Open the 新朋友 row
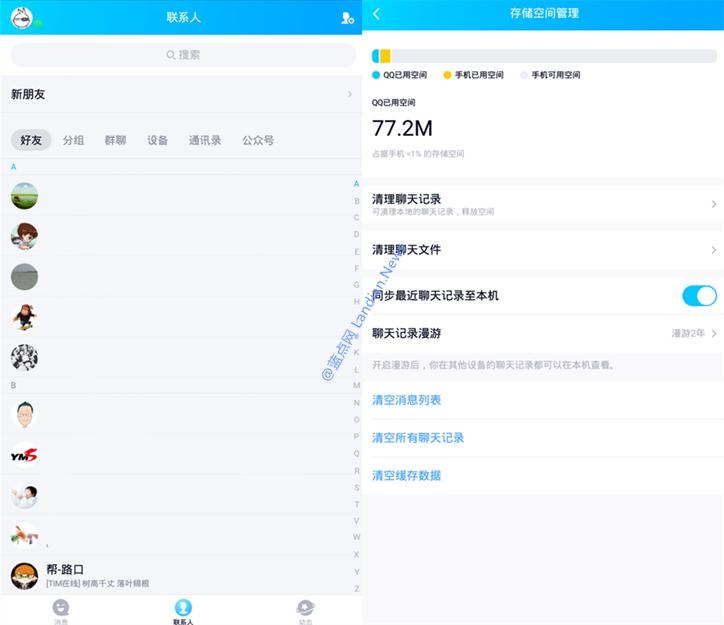Screen dimensions: 724x625 181,94
